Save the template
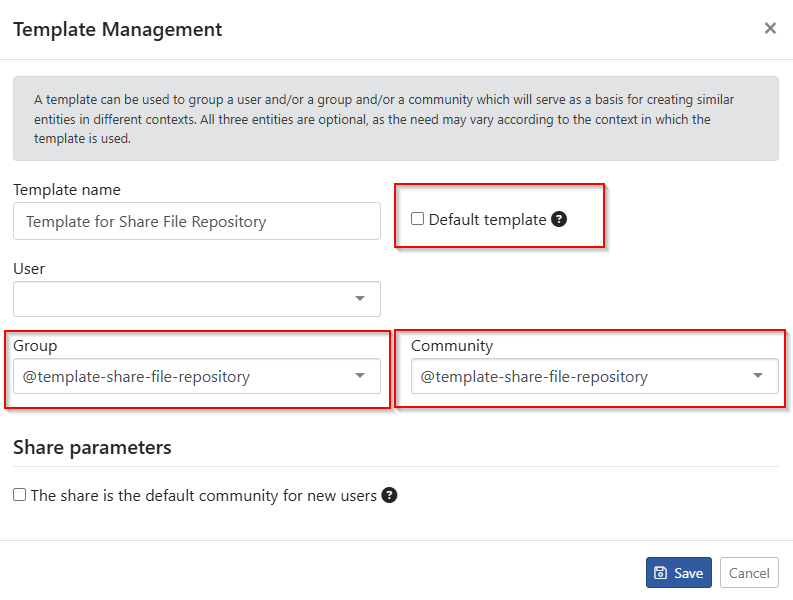Image resolution: width=793 pixels, height=600 pixels. point(678,573)
